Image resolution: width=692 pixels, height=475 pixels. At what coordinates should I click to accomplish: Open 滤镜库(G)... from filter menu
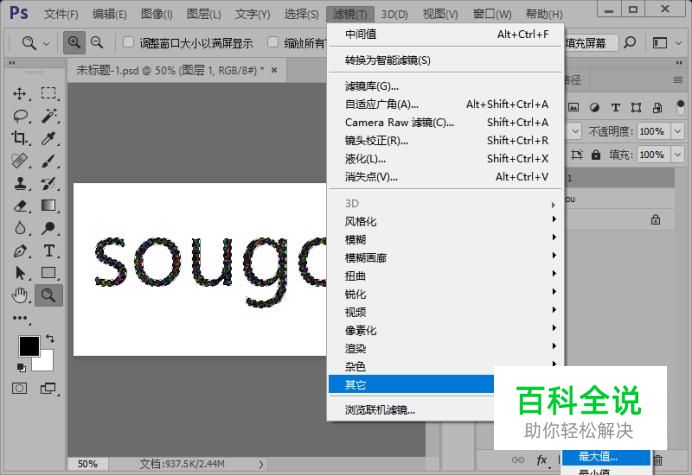point(445,86)
